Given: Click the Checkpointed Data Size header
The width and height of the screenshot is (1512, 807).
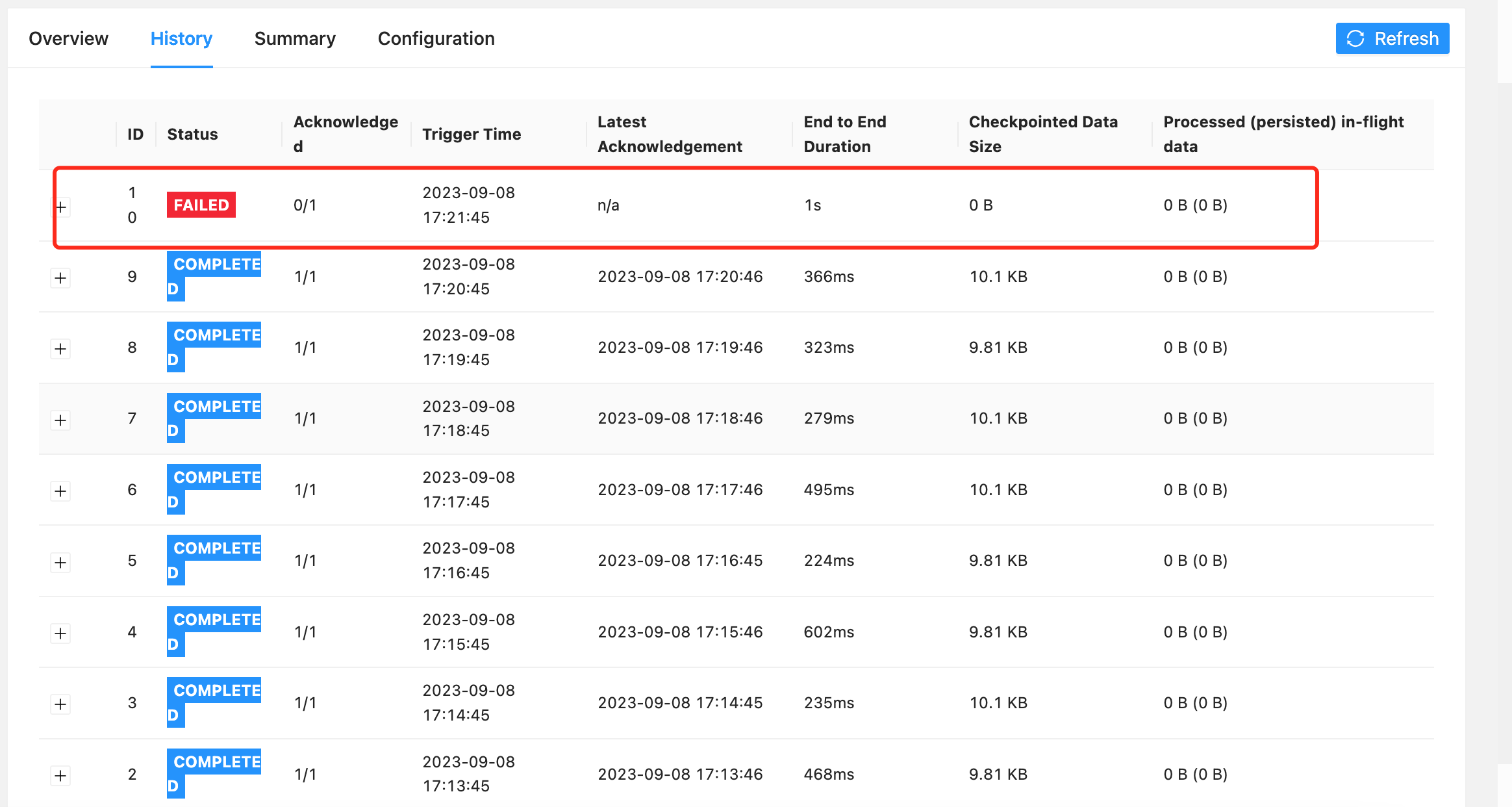Looking at the screenshot, I should [1043, 134].
